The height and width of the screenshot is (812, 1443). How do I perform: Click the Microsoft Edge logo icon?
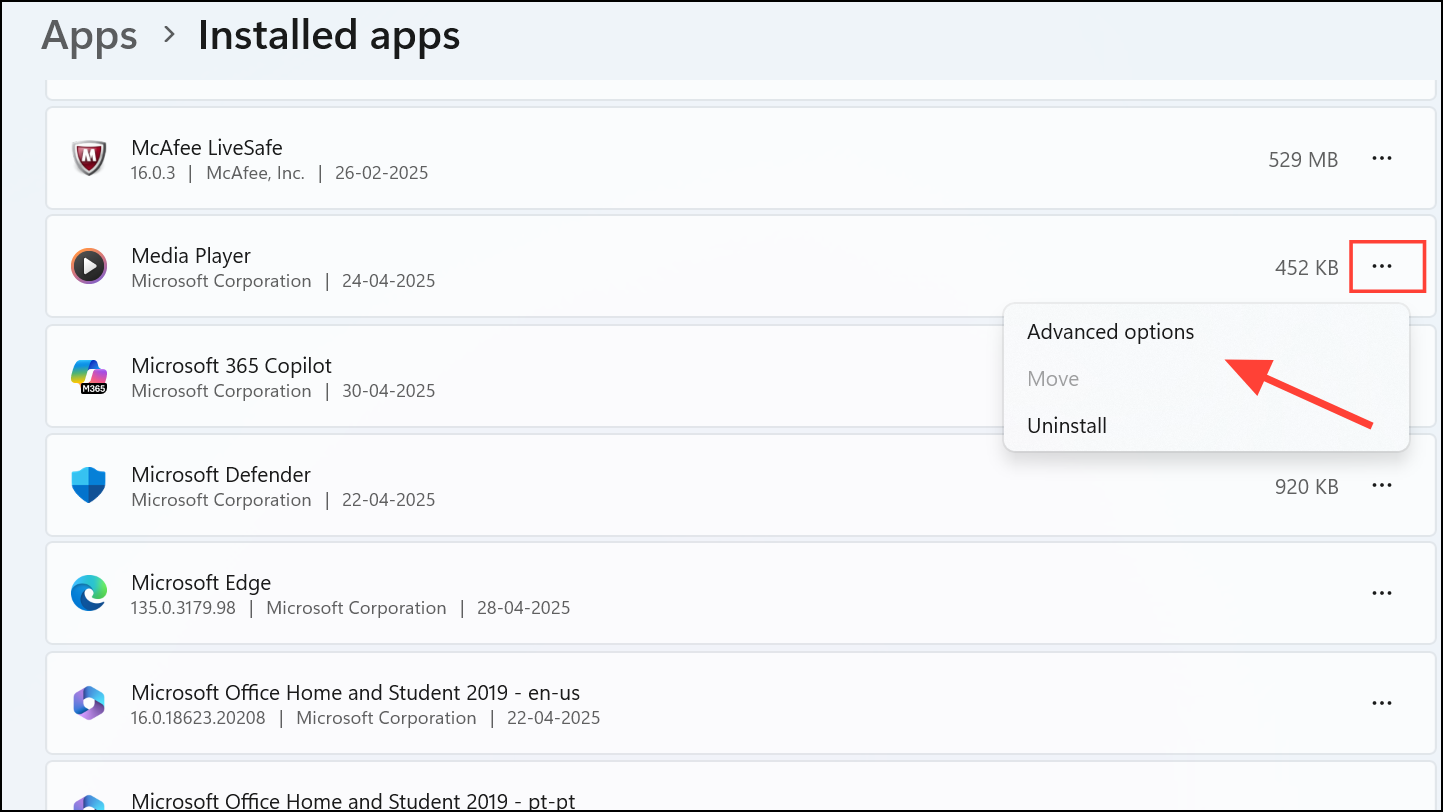tap(89, 593)
